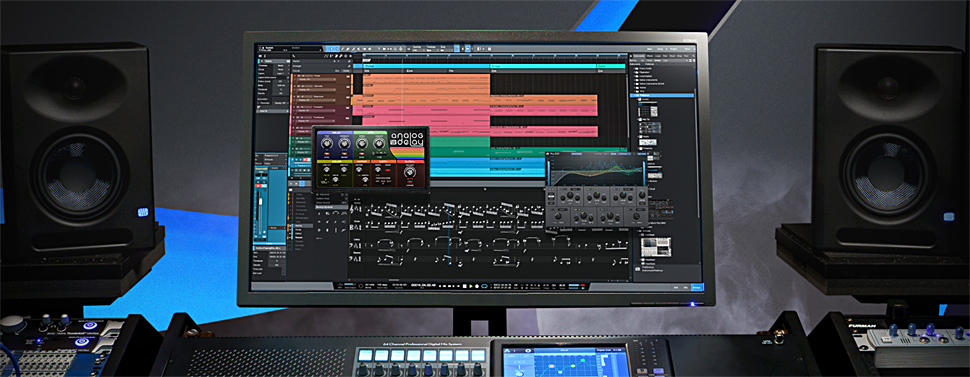The image size is (970, 377).
Task: Click the Record button in transport bar
Action: 477,286
